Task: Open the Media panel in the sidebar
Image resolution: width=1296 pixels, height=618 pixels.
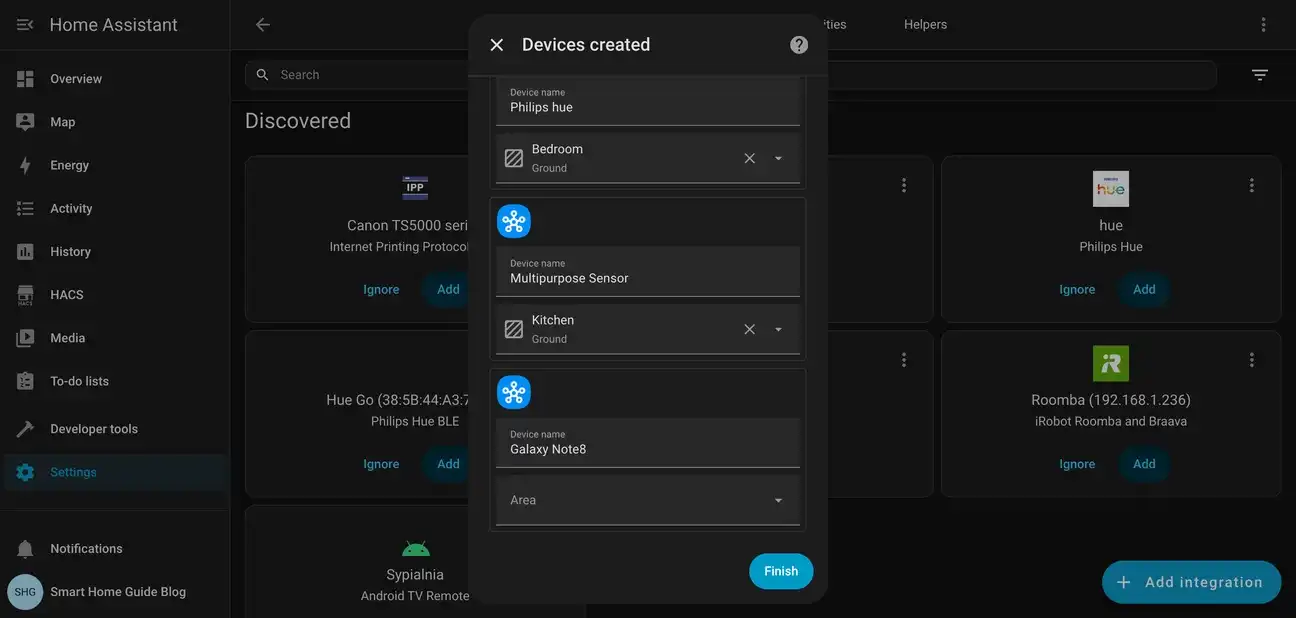Action: pos(67,337)
